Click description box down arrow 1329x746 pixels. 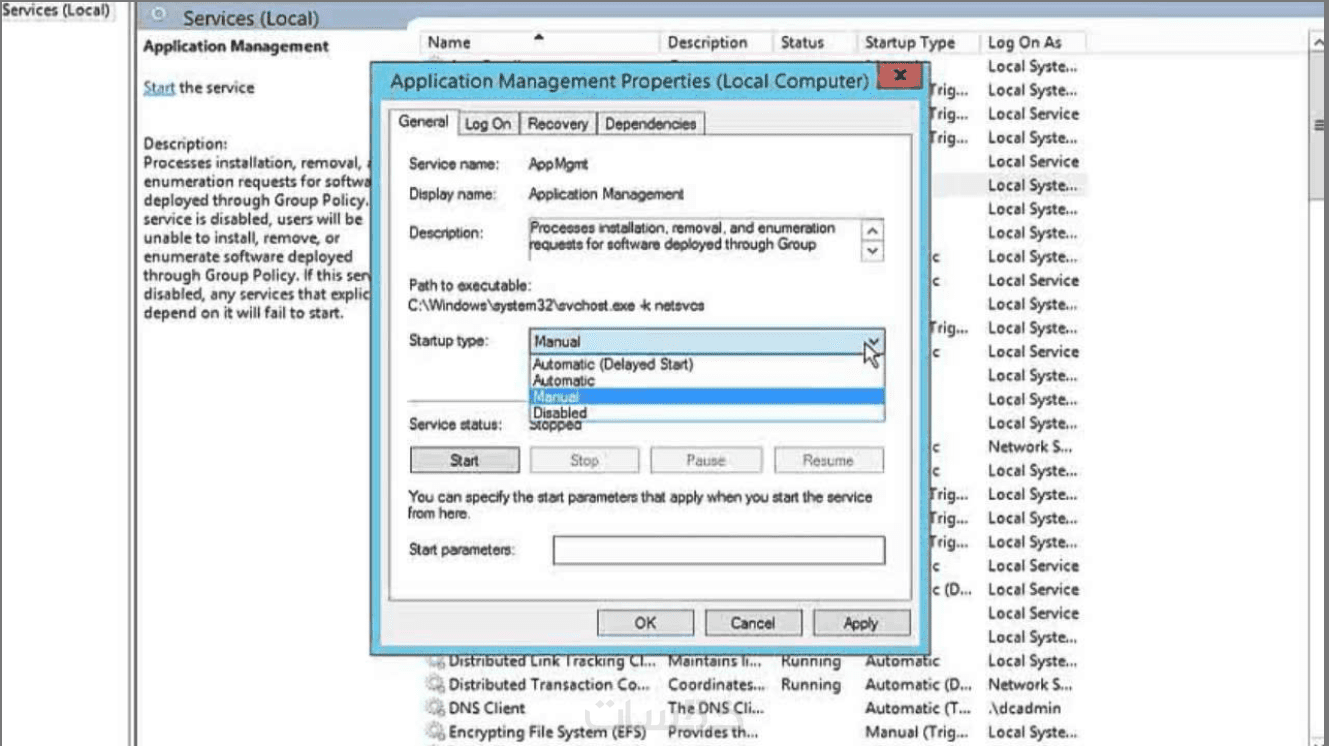click(873, 251)
